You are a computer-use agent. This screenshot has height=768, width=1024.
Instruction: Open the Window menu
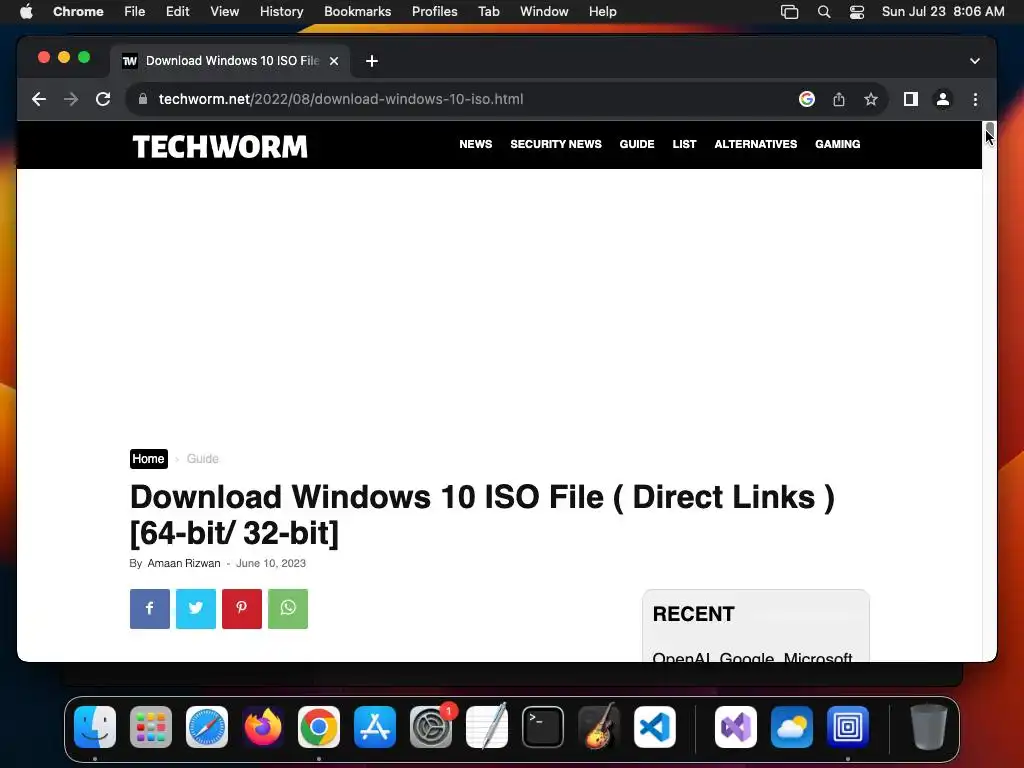pyautogui.click(x=544, y=11)
